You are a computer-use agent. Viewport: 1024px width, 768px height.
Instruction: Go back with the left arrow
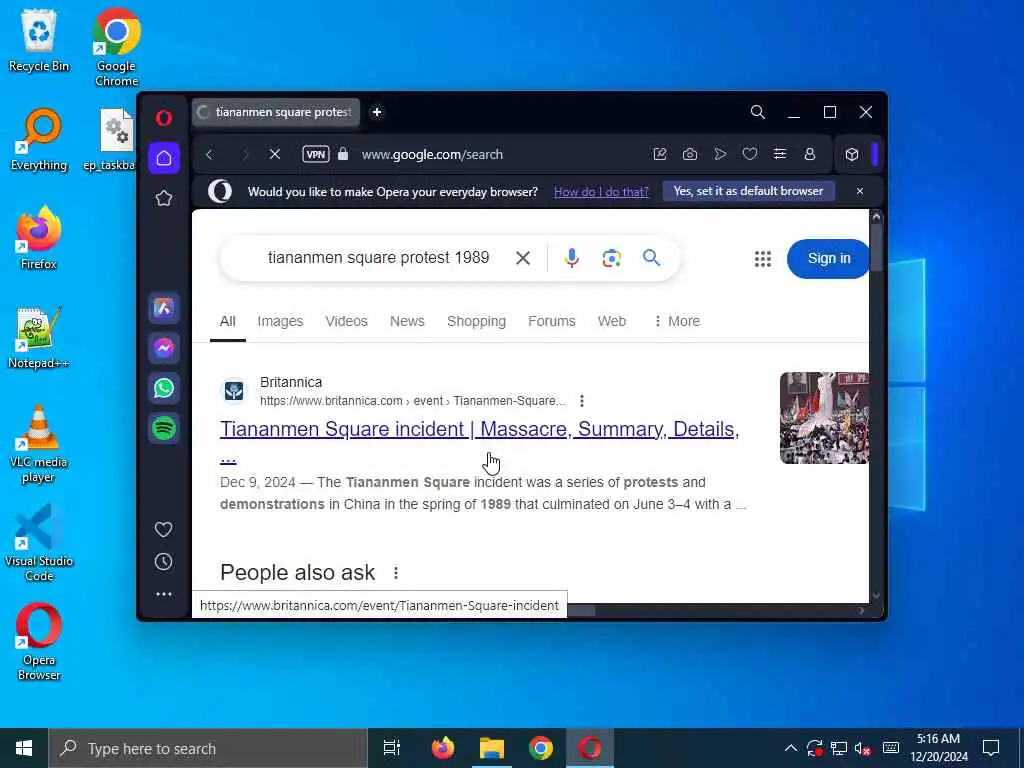[x=210, y=155]
